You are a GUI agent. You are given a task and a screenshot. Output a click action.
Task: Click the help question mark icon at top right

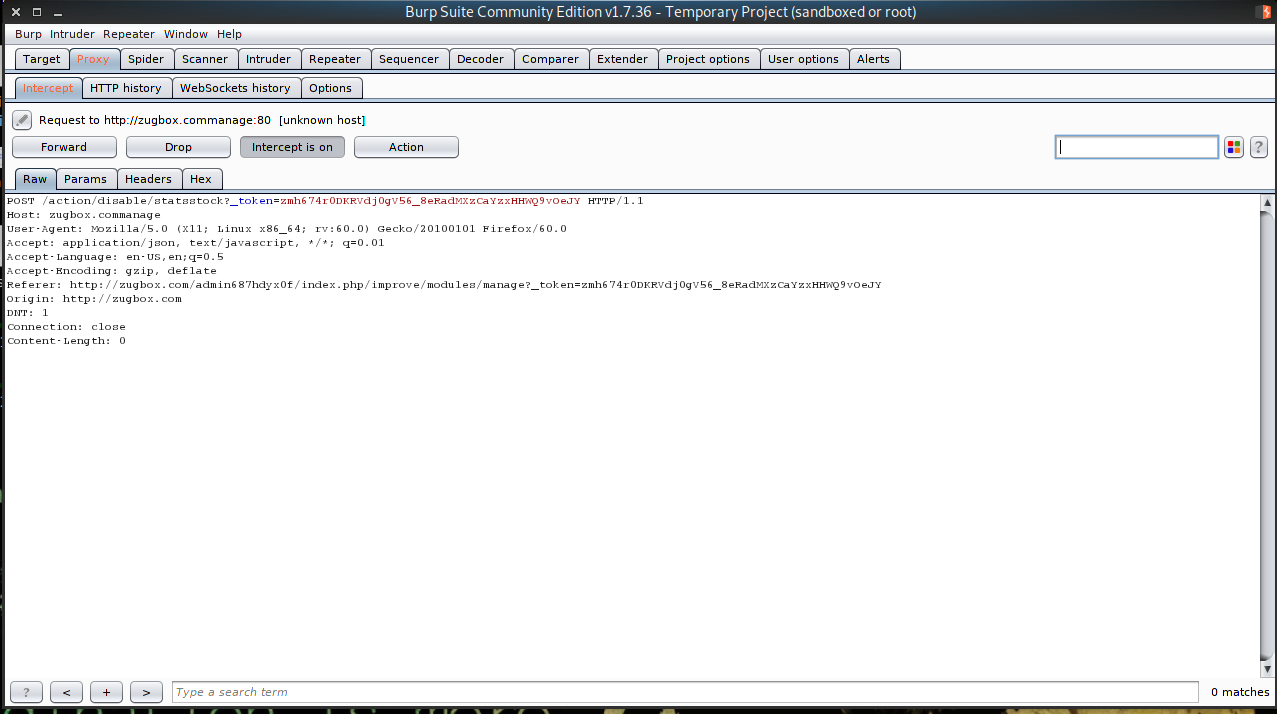point(1258,146)
